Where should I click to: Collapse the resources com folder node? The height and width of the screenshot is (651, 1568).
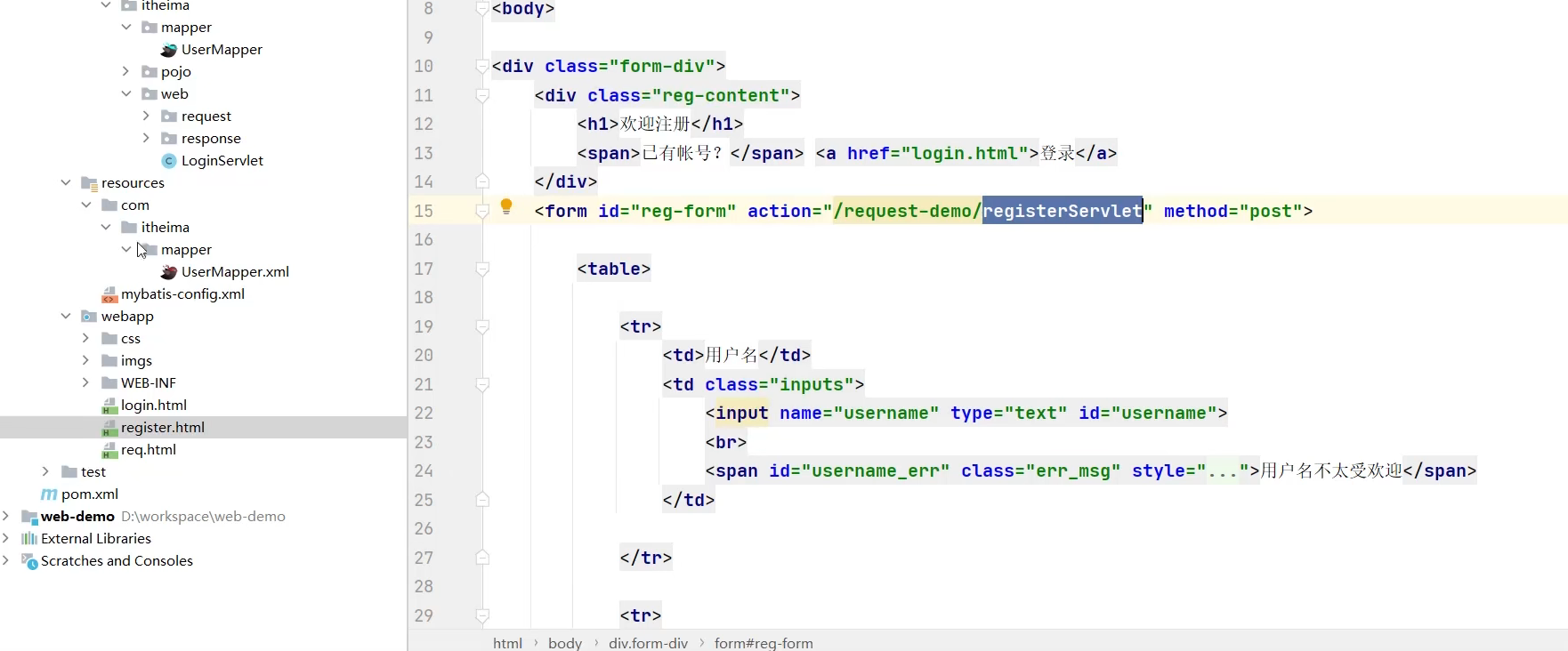point(86,205)
